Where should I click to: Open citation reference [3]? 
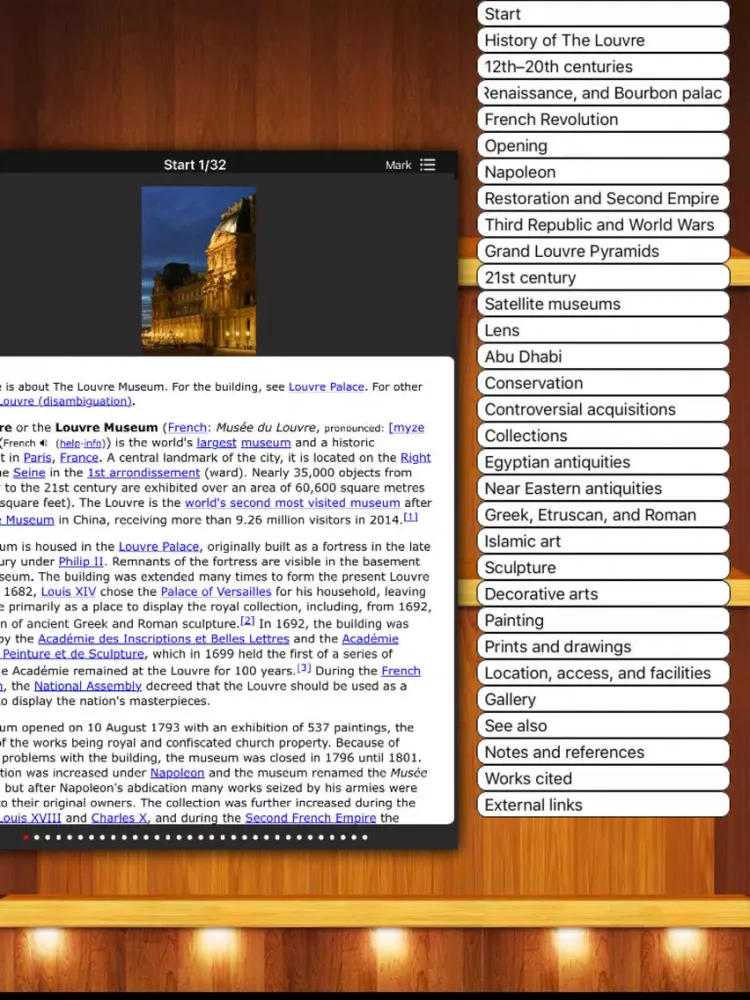pos(304,668)
